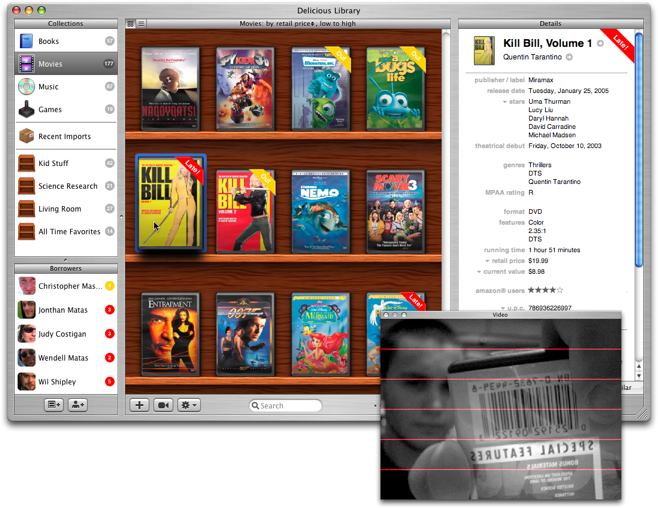Screen dimensions: 658x508
Task: Click the add borrower button
Action: 78,405
